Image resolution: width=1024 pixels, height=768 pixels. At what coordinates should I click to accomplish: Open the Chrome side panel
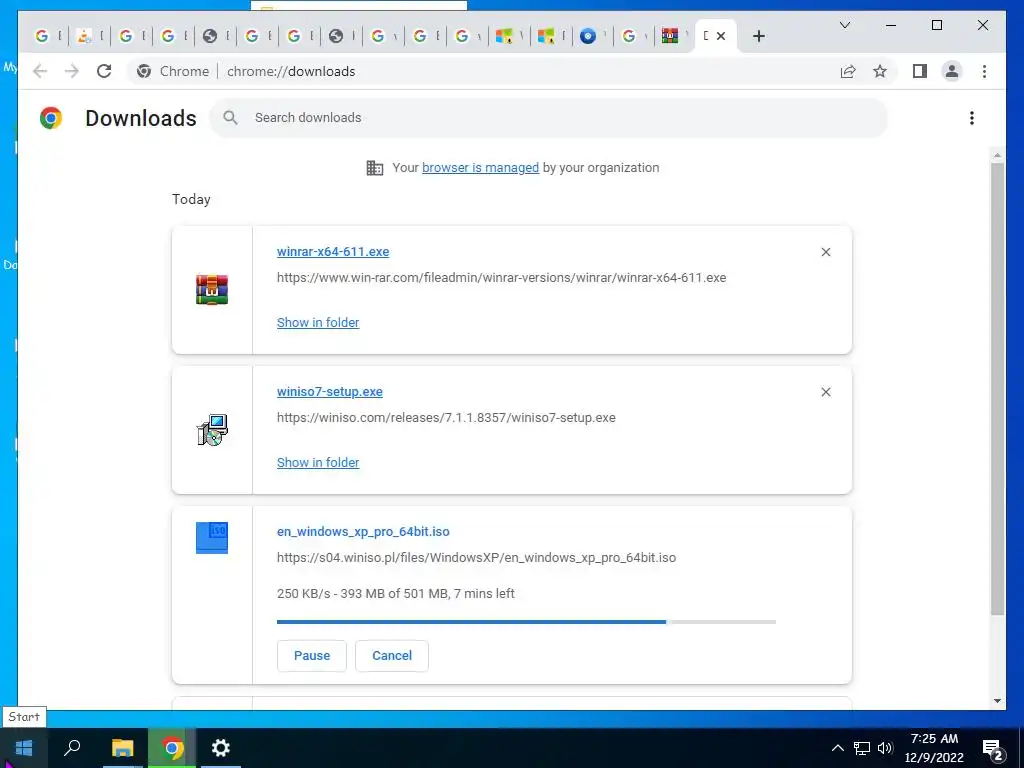tap(920, 71)
